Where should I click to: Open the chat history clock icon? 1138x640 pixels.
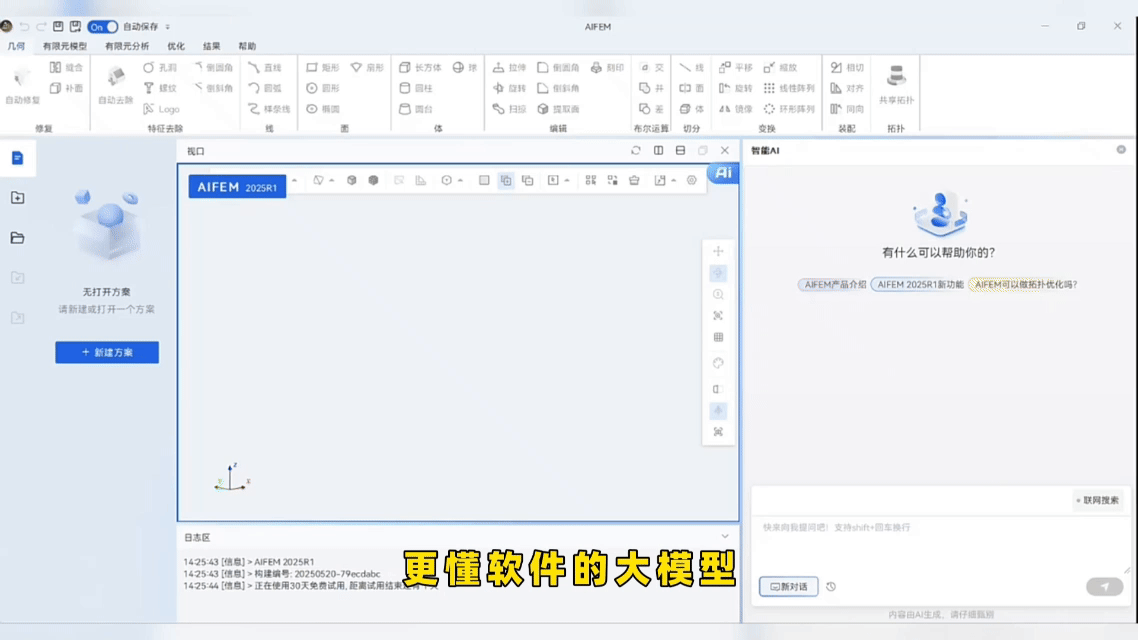(831, 586)
